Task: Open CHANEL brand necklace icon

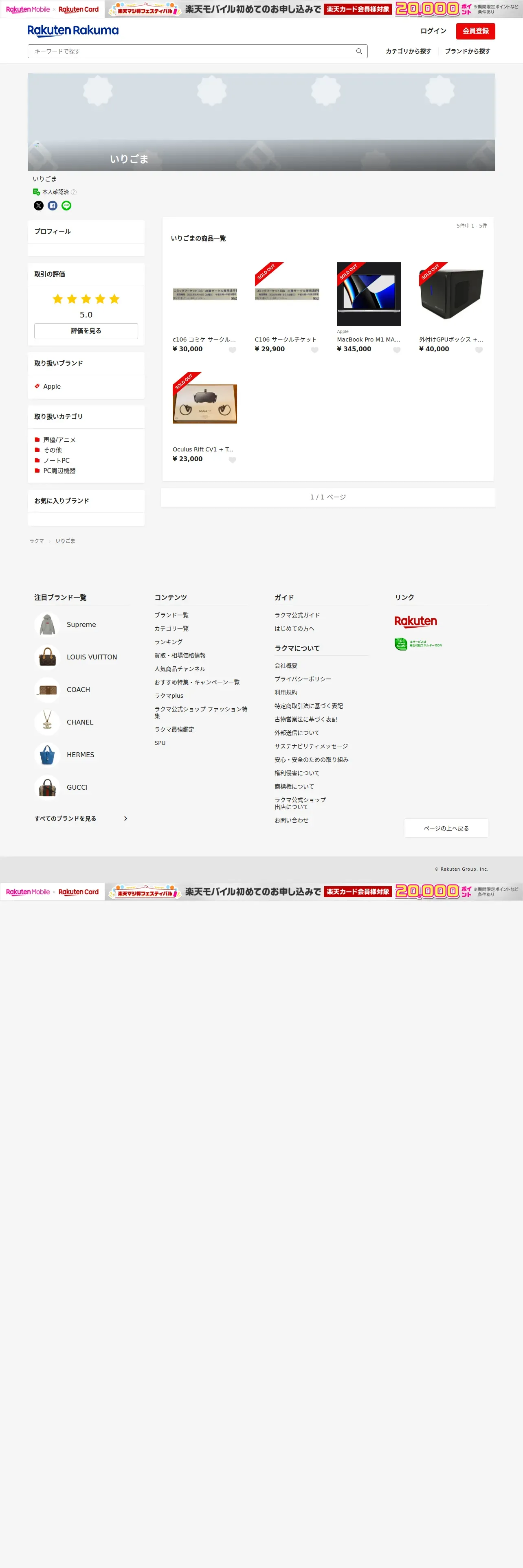Action: coord(47,723)
